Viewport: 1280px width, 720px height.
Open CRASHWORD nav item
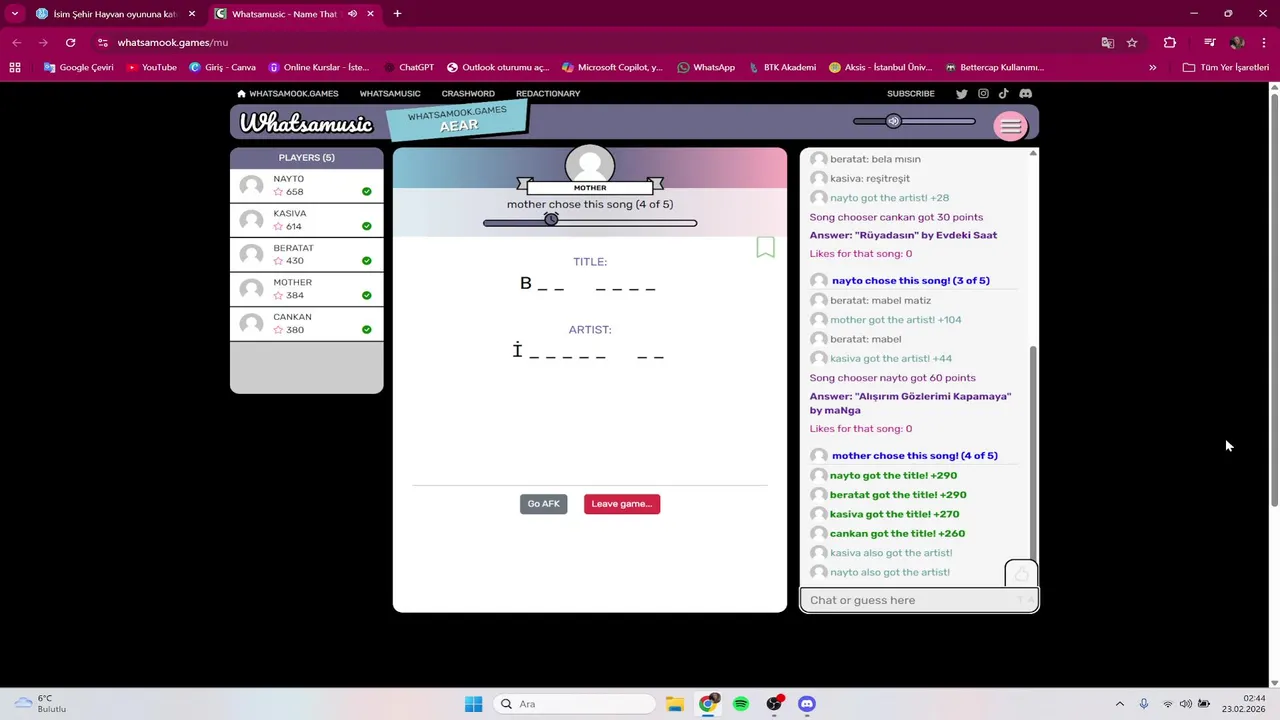click(468, 94)
